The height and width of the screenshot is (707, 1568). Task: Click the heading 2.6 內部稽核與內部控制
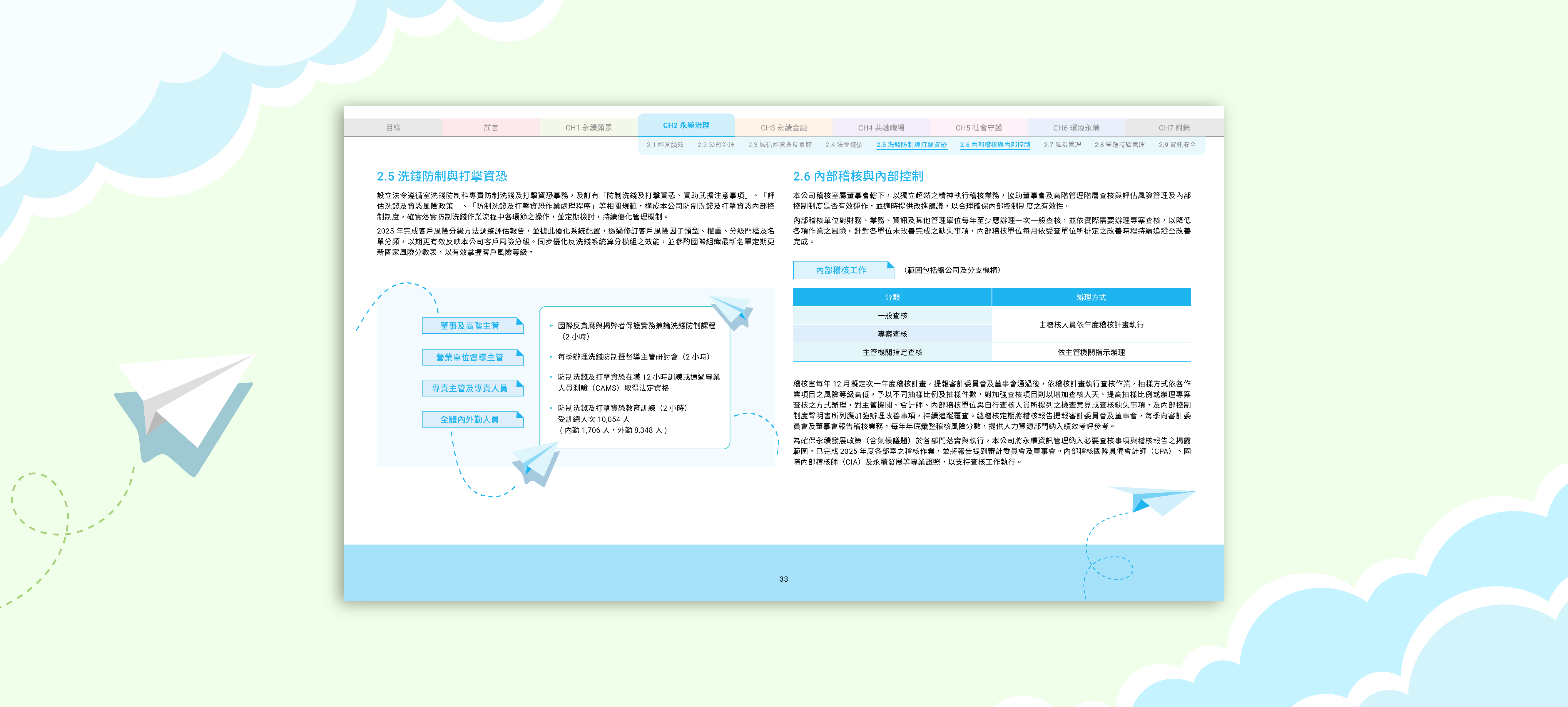tap(858, 176)
